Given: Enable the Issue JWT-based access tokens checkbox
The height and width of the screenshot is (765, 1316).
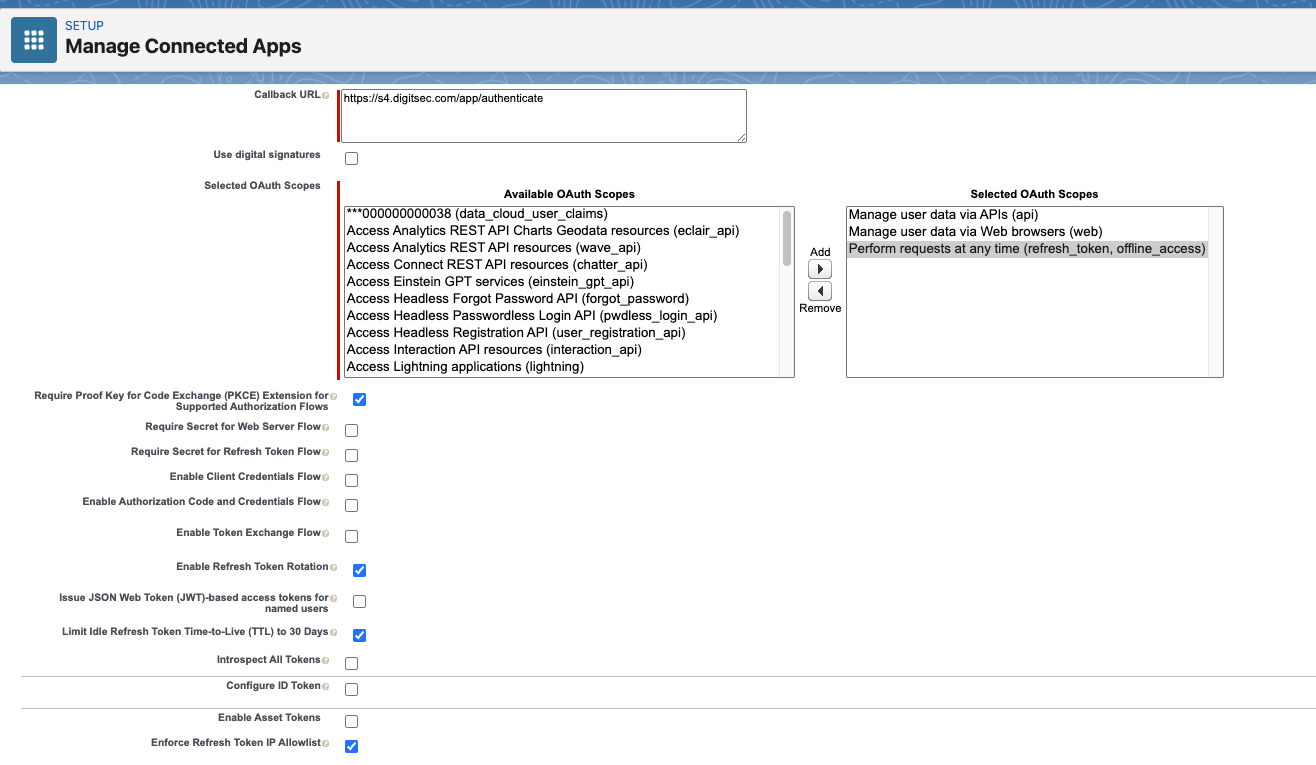Looking at the screenshot, I should click(359, 602).
